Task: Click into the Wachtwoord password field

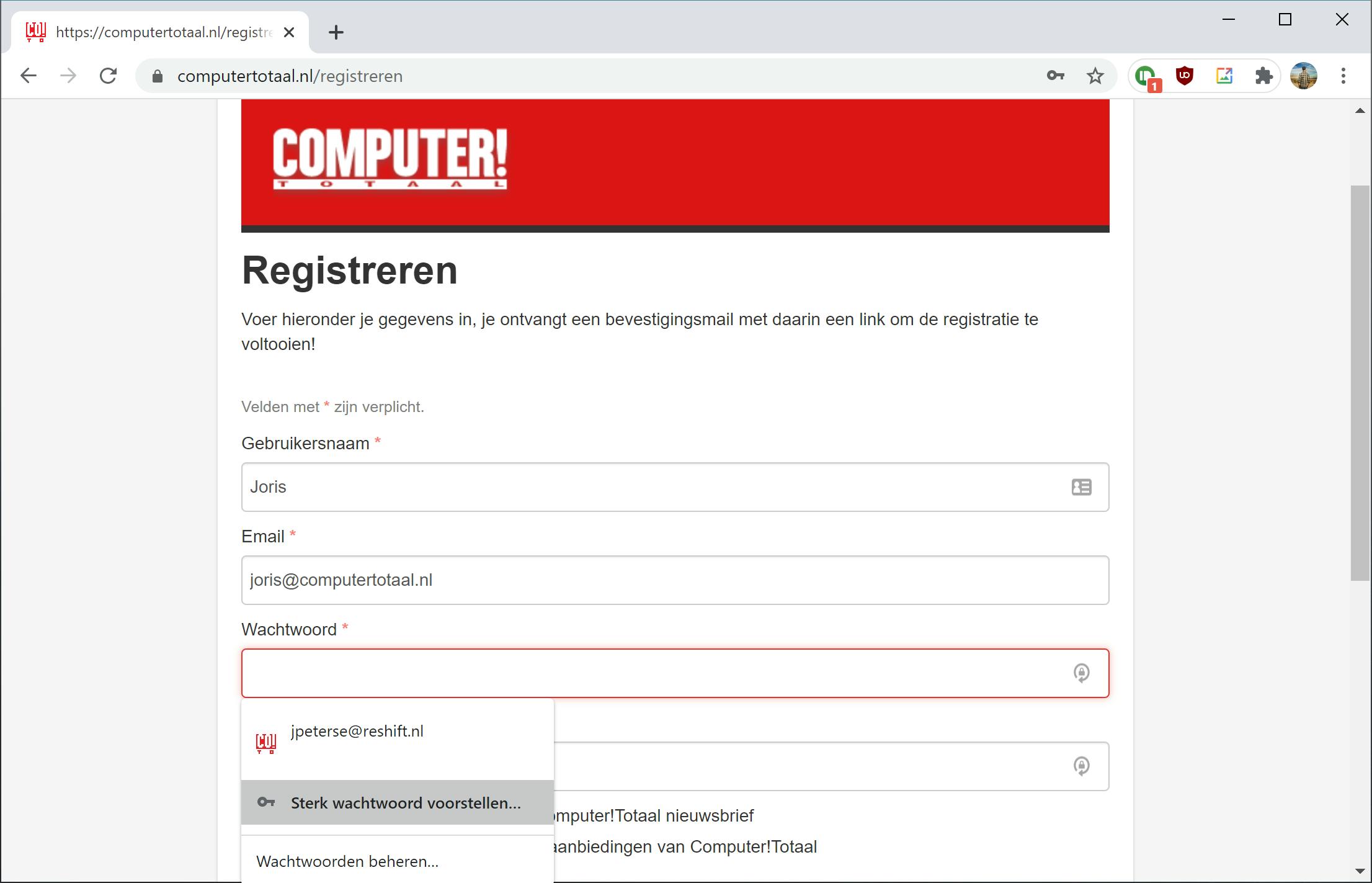Action: point(651,673)
